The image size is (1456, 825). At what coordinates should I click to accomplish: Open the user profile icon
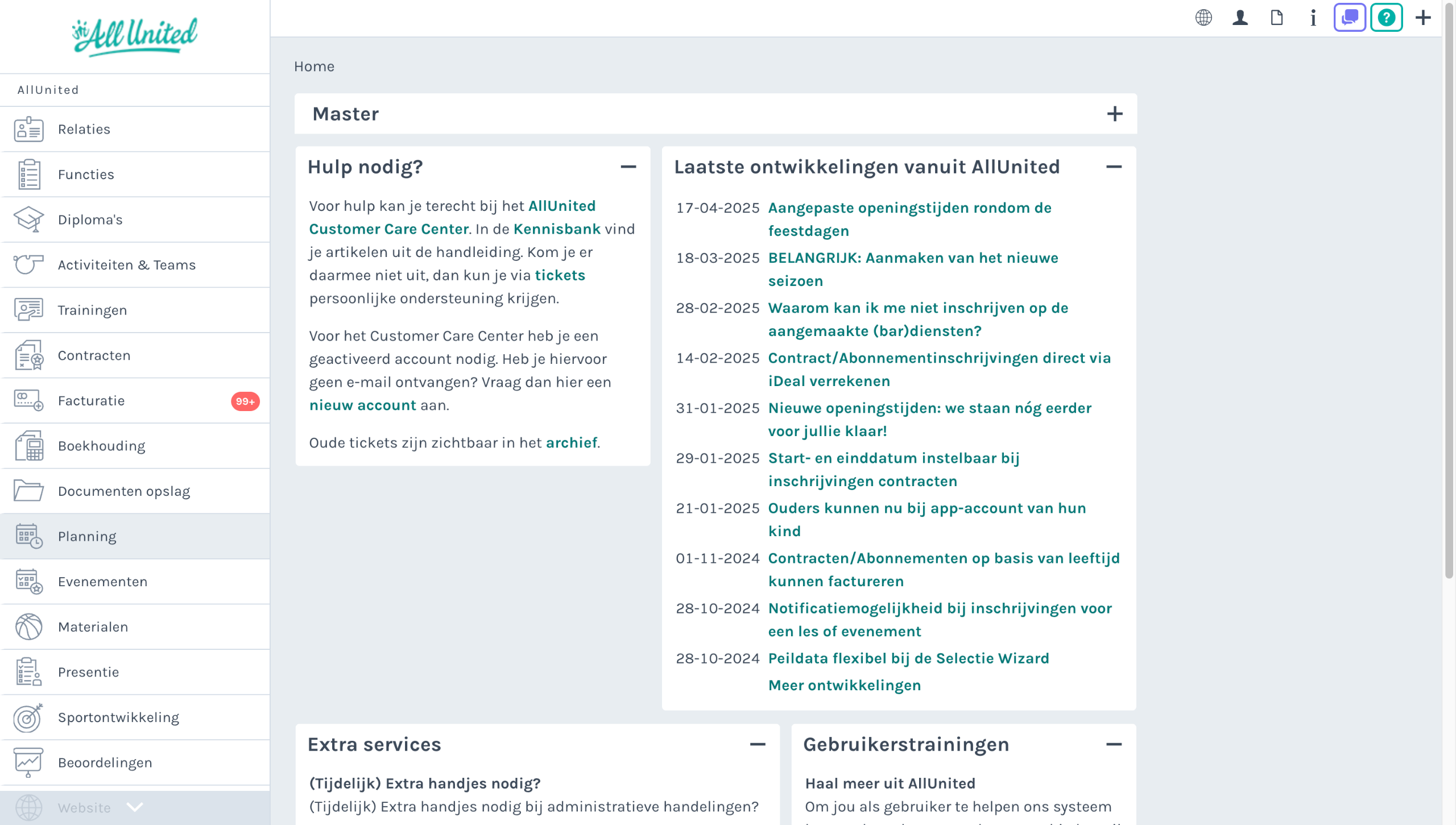tap(1240, 18)
